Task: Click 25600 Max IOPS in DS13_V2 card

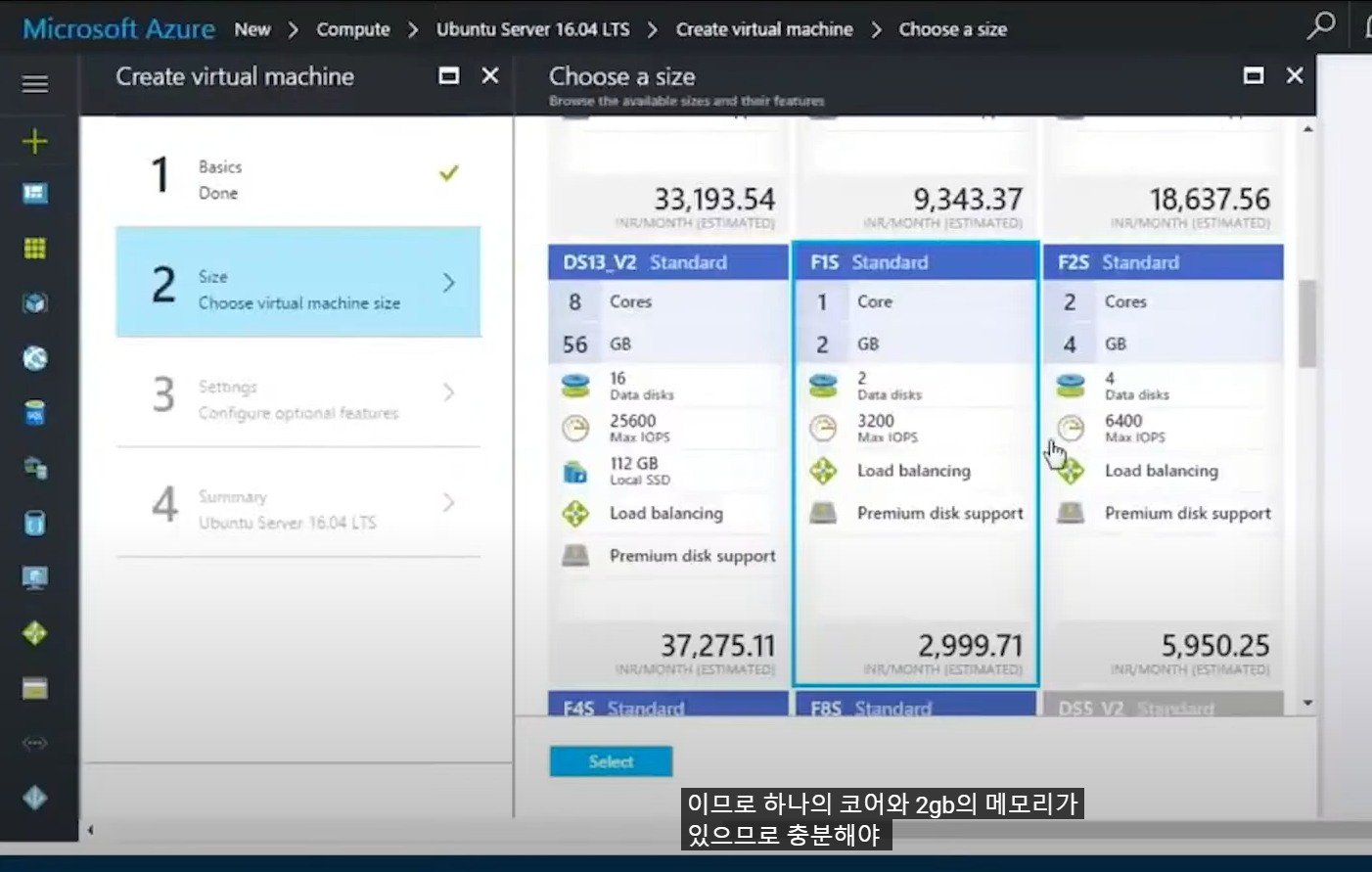Action: point(640,428)
